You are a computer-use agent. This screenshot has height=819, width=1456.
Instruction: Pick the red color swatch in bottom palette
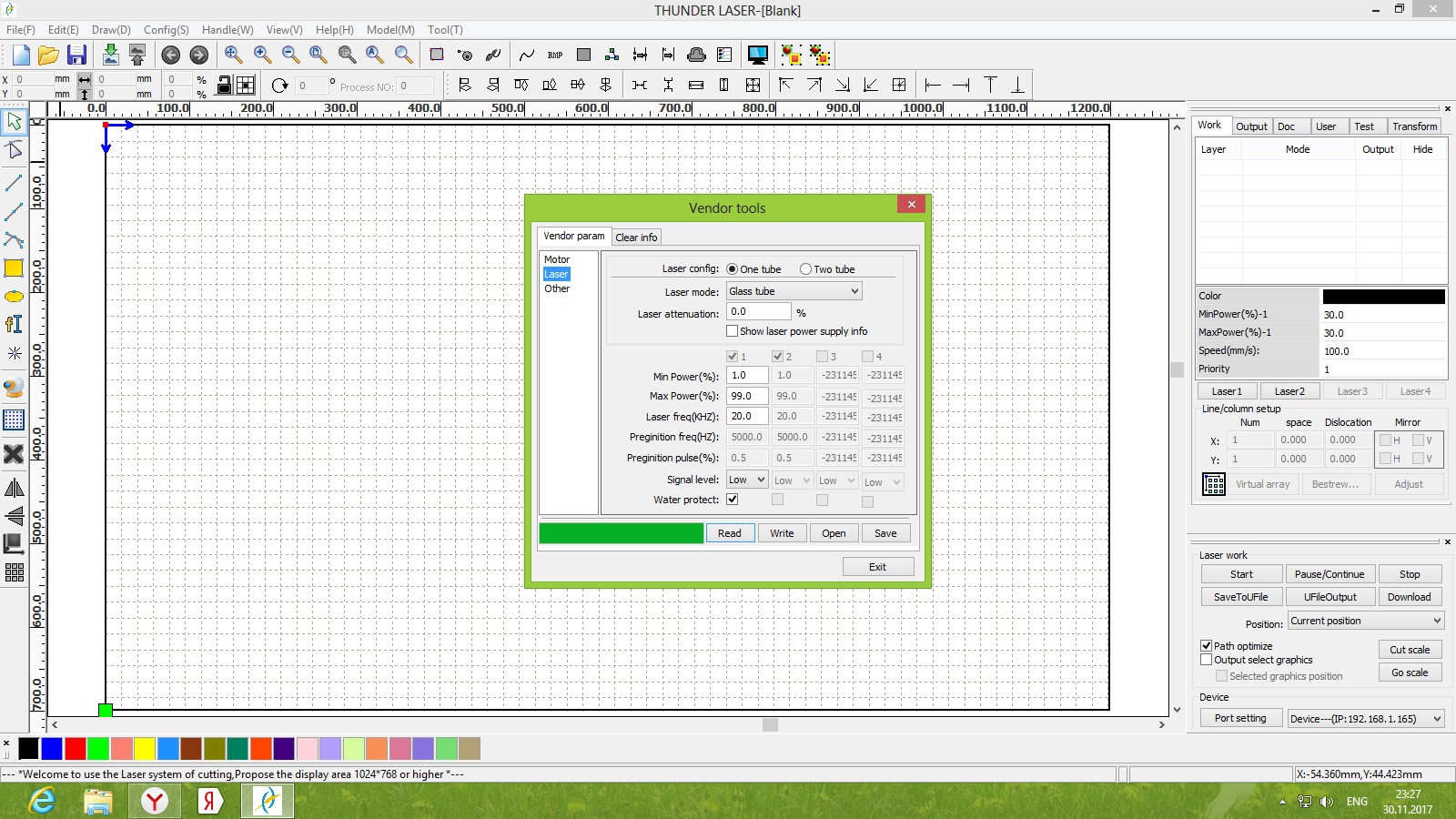(76, 749)
